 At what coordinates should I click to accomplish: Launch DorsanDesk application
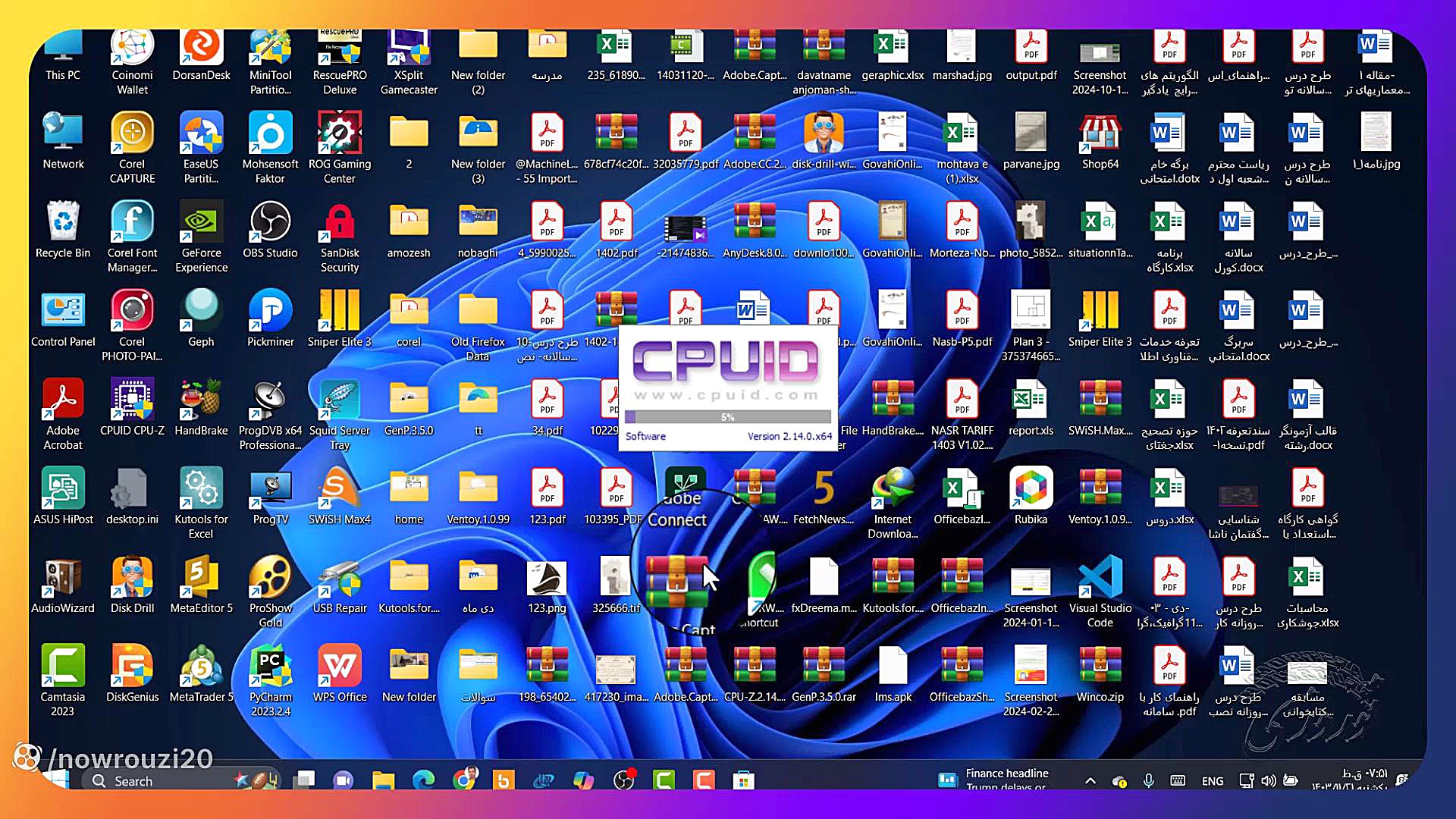pyautogui.click(x=201, y=55)
